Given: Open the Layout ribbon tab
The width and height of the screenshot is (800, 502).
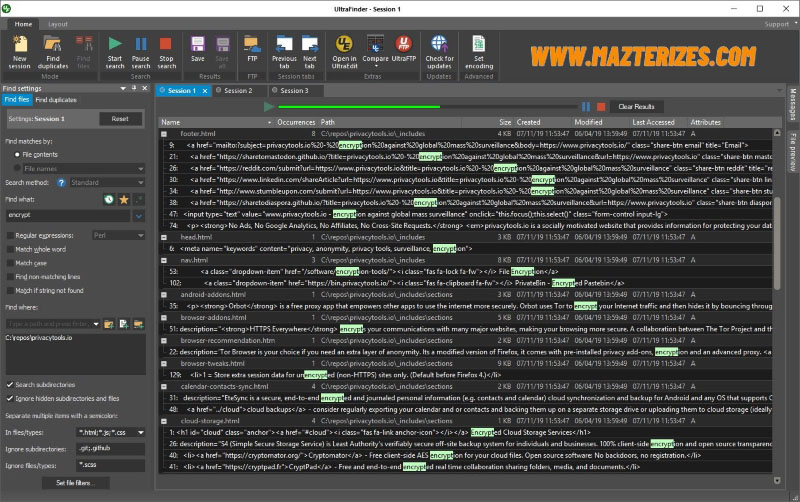Looking at the screenshot, I should 58,24.
